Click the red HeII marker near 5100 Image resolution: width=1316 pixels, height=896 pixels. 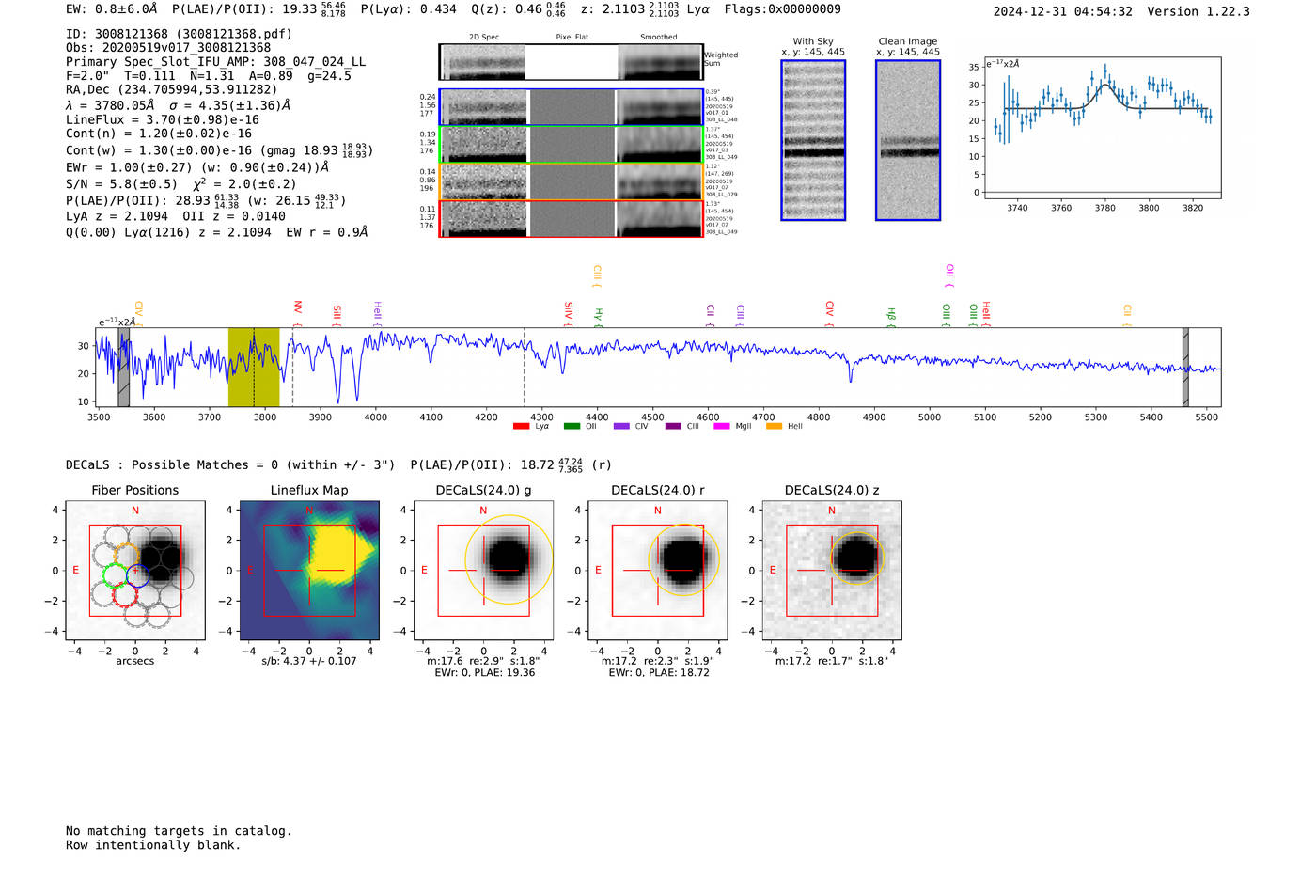point(986,314)
